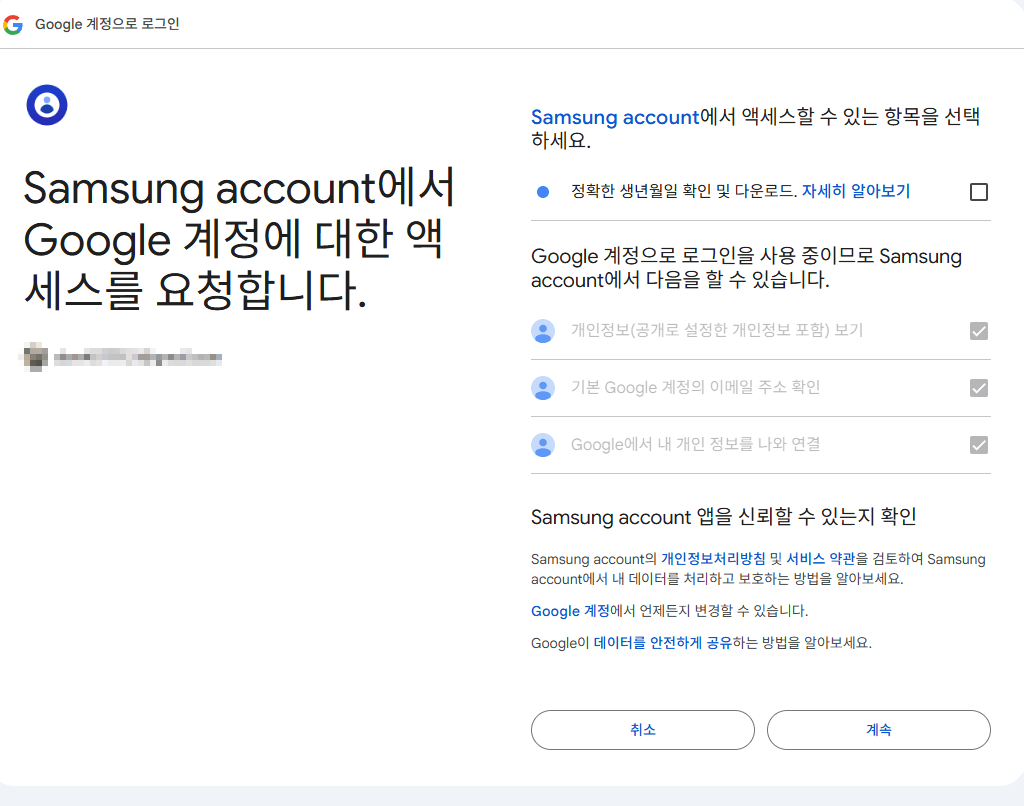This screenshot has width=1024, height=806.
Task: Check the 정확한 생년월일 확인 및 다운로드 checkbox
Action: 978,192
